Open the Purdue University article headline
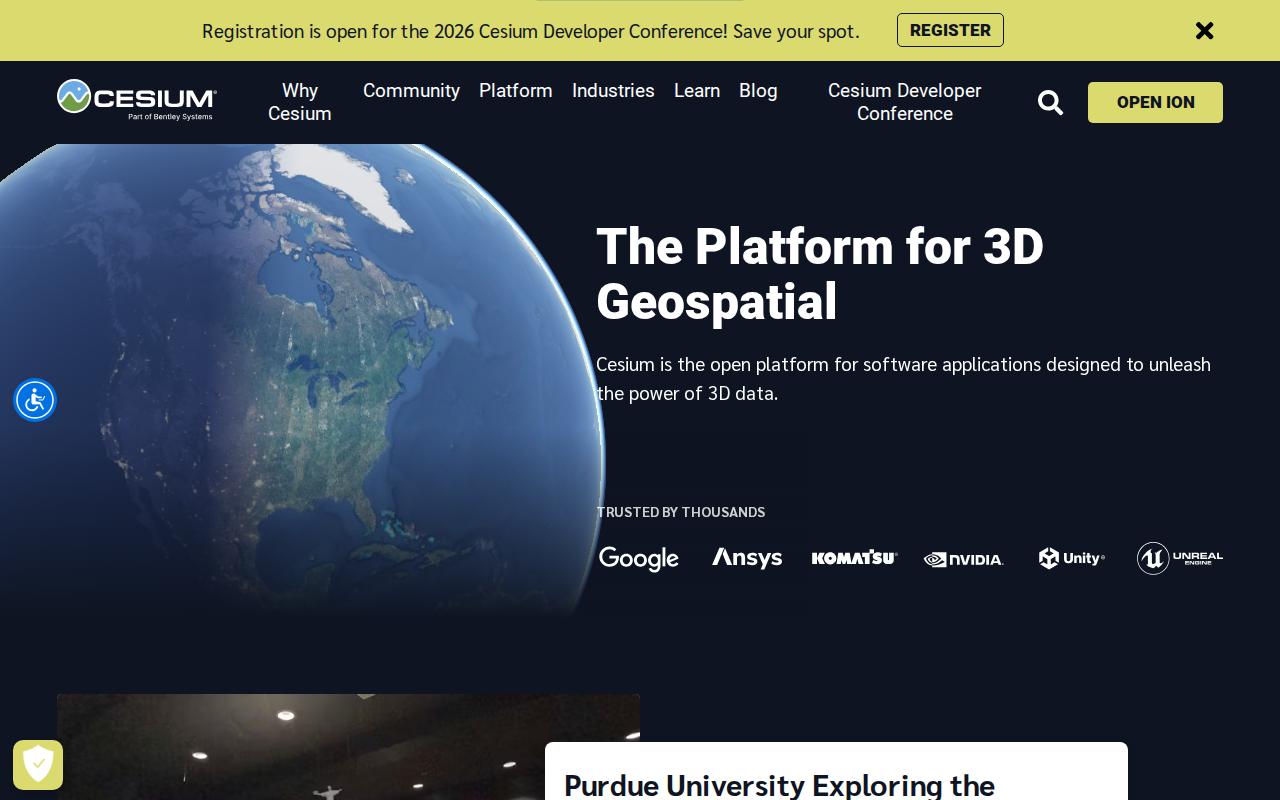 [x=780, y=784]
